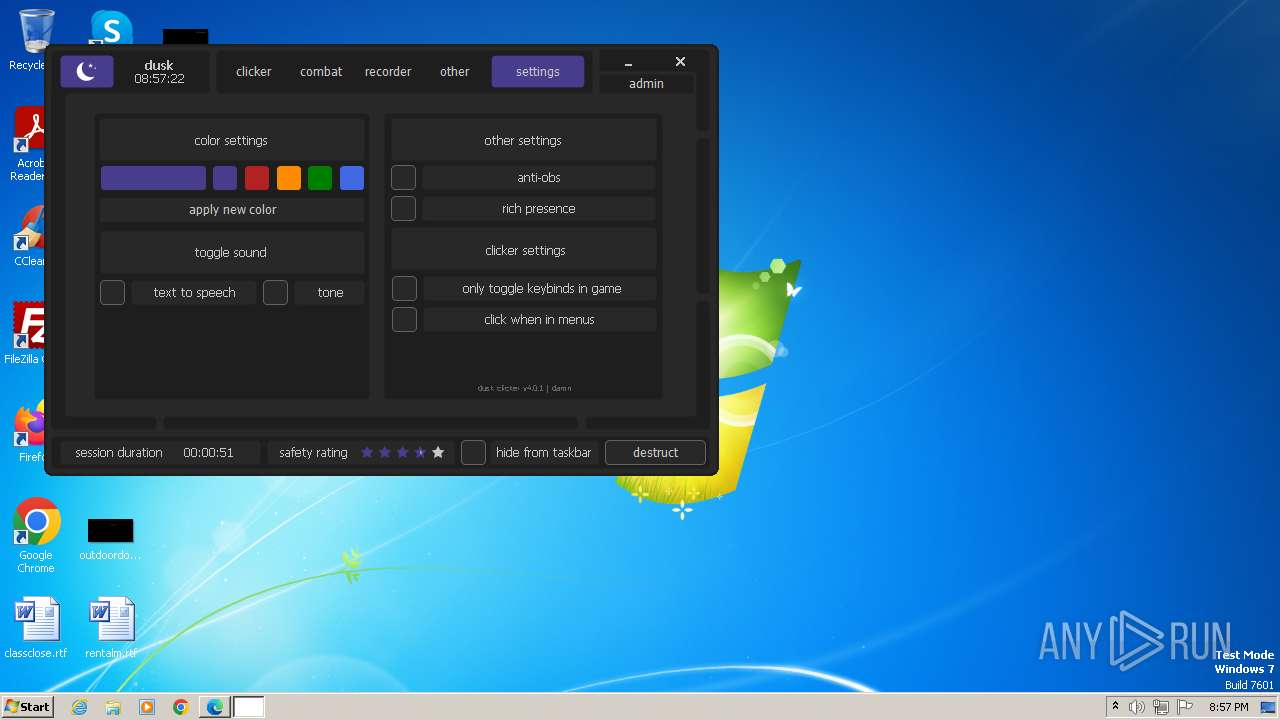
Task: Open the Google Chrome desktop shortcut
Action: 36,536
